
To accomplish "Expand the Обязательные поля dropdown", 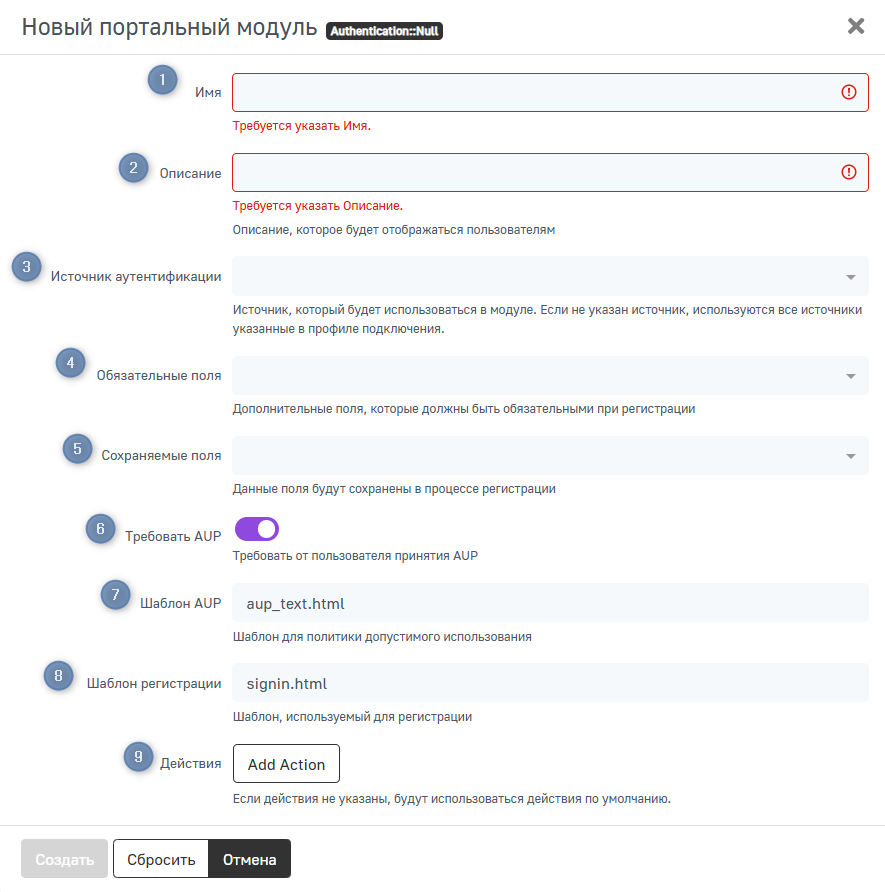I will [x=550, y=376].
